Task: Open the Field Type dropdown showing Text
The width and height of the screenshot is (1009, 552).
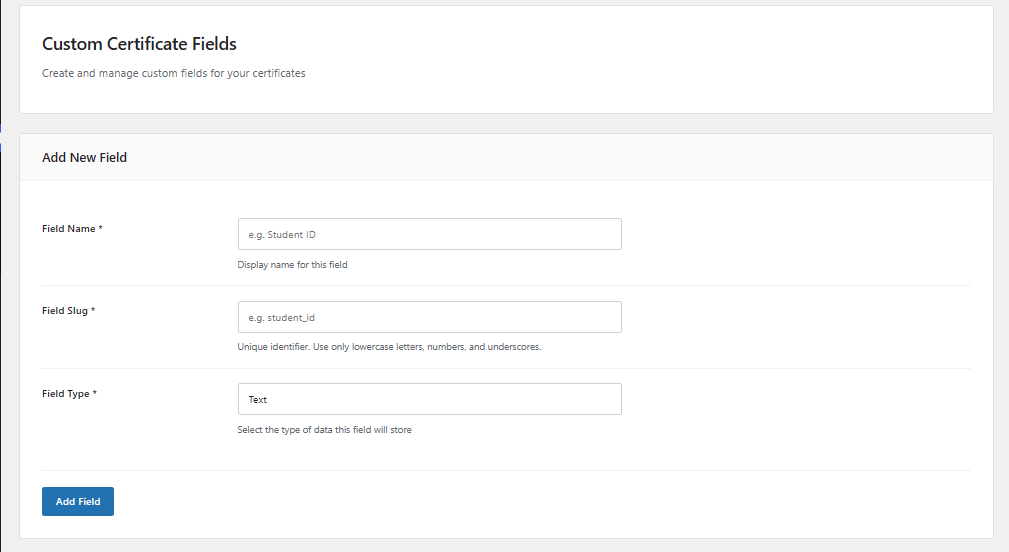Action: tap(429, 399)
